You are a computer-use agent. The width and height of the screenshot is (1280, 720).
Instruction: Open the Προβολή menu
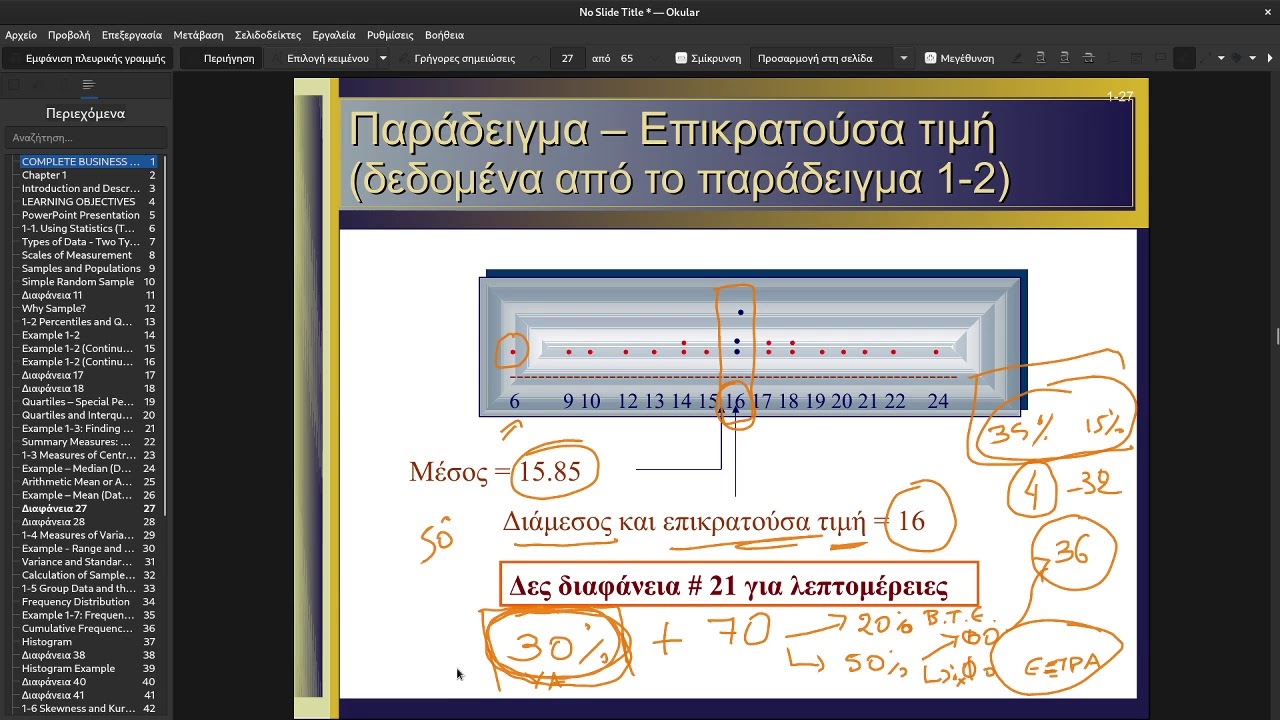click(x=69, y=35)
